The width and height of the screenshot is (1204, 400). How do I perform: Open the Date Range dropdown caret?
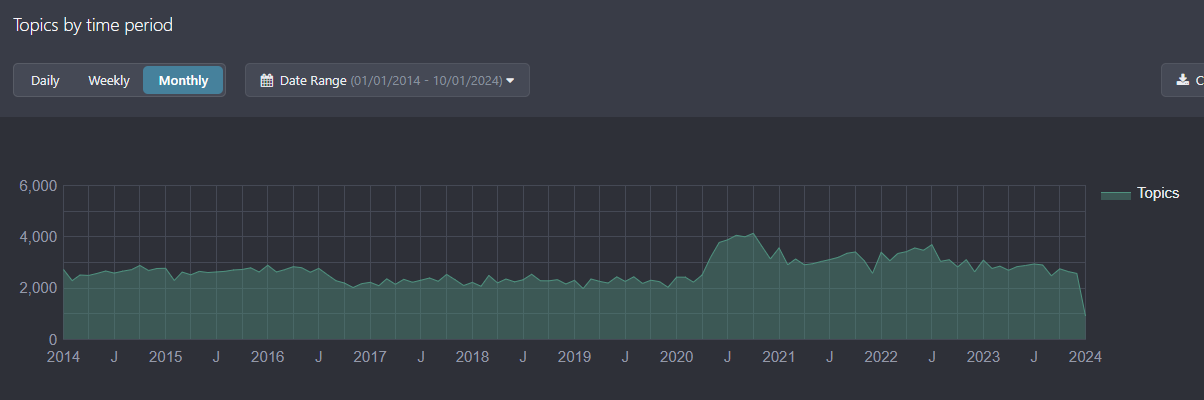point(510,81)
